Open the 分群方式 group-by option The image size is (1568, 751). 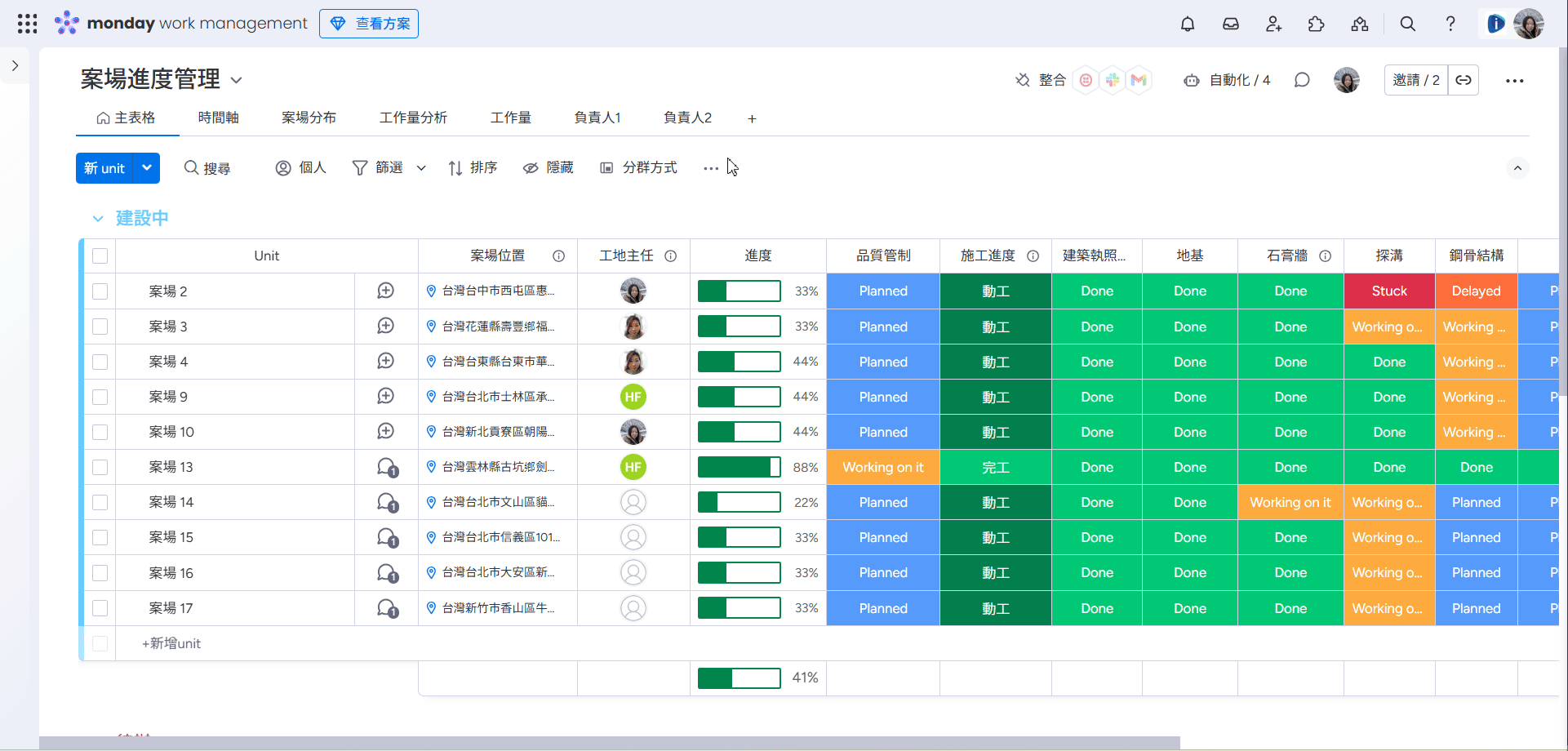[639, 168]
